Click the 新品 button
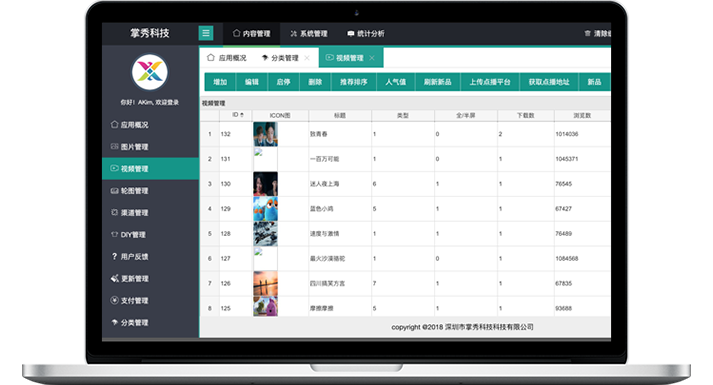The width and height of the screenshot is (713, 385). tap(594, 82)
